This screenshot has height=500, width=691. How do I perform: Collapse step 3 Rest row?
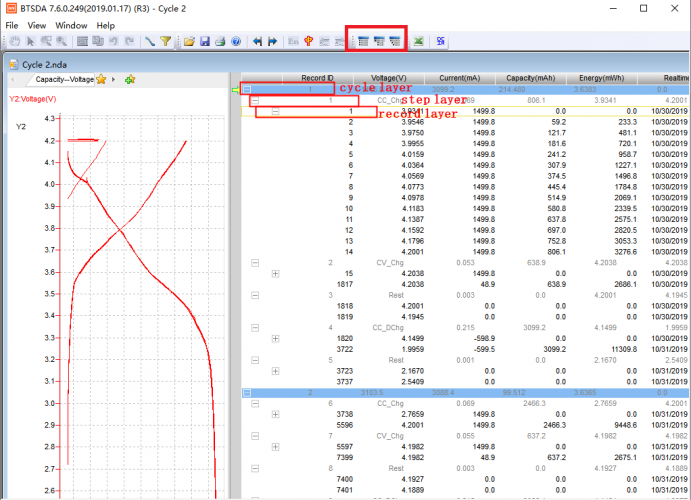point(255,295)
